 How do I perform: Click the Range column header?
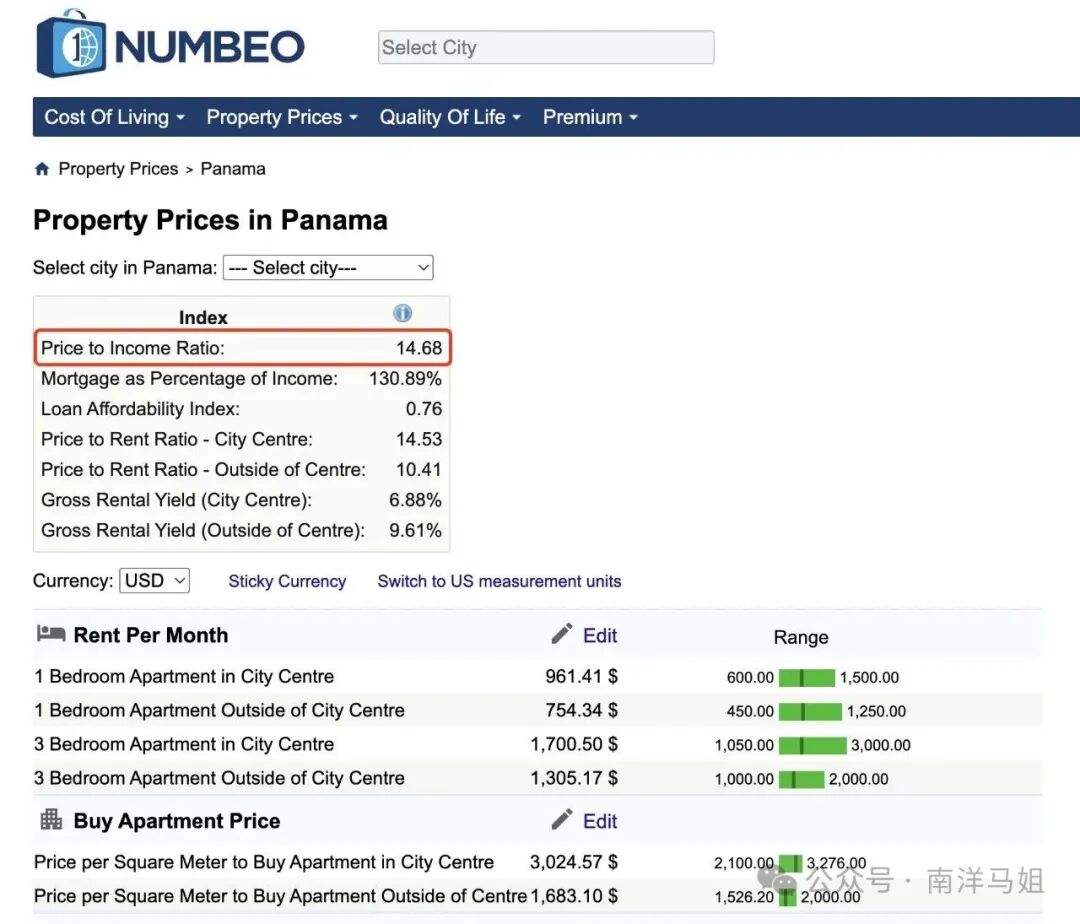click(x=800, y=637)
